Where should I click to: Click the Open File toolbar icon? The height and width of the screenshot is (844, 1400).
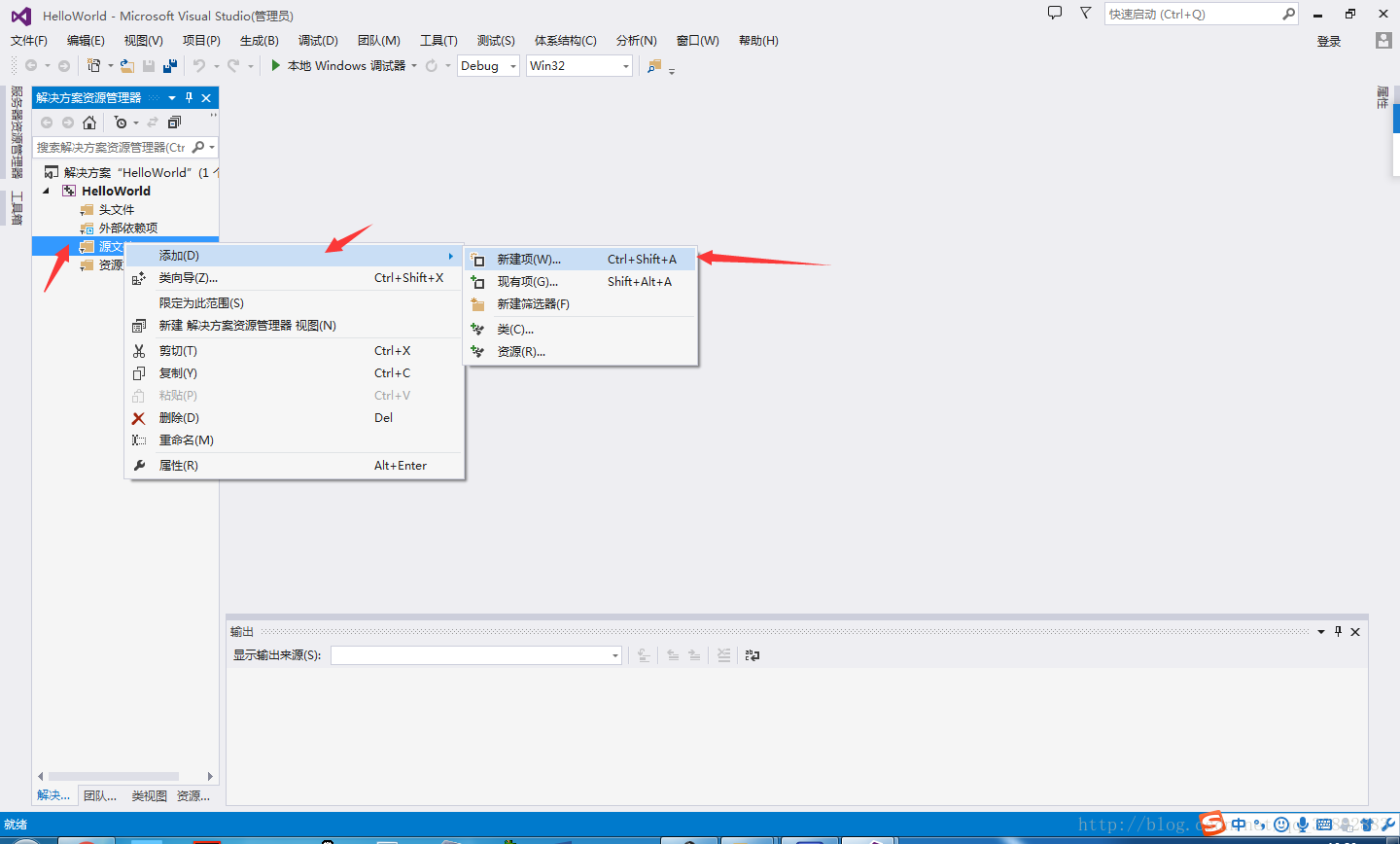click(127, 65)
